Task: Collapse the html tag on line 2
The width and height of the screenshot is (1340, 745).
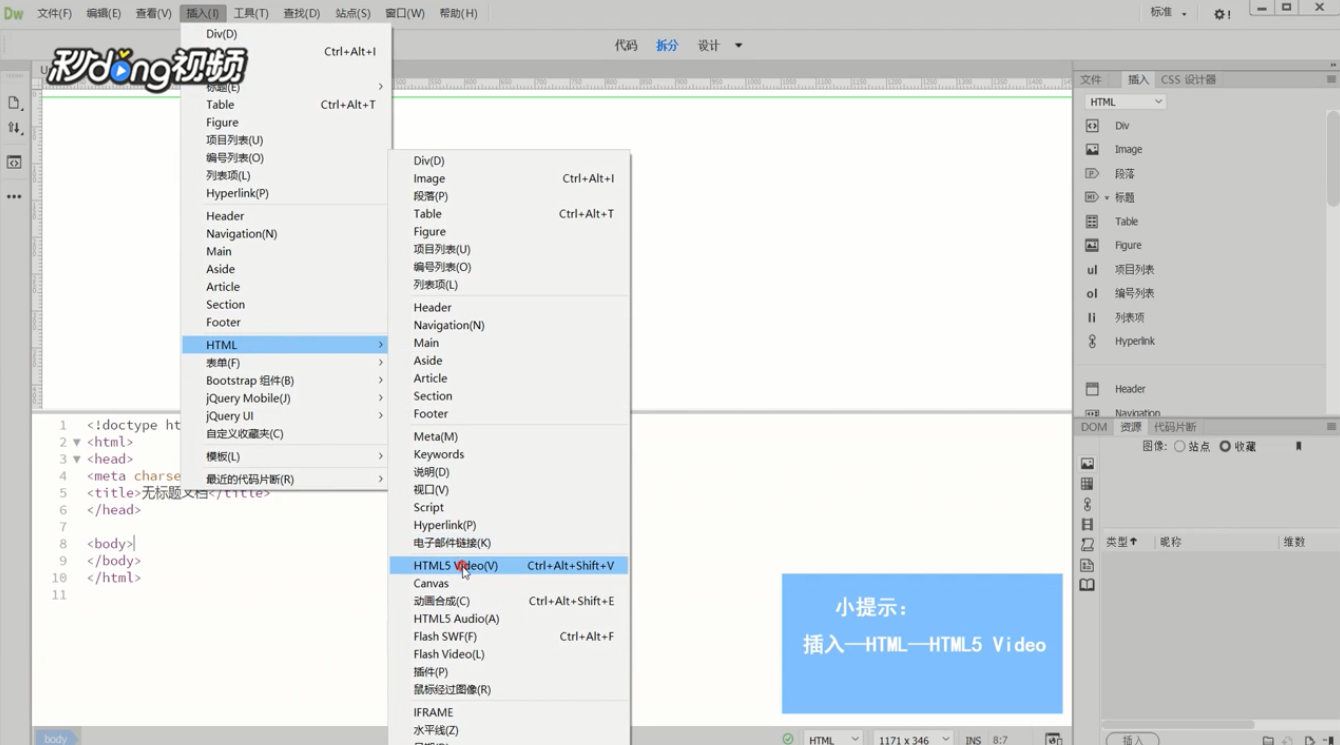Action: [x=77, y=442]
